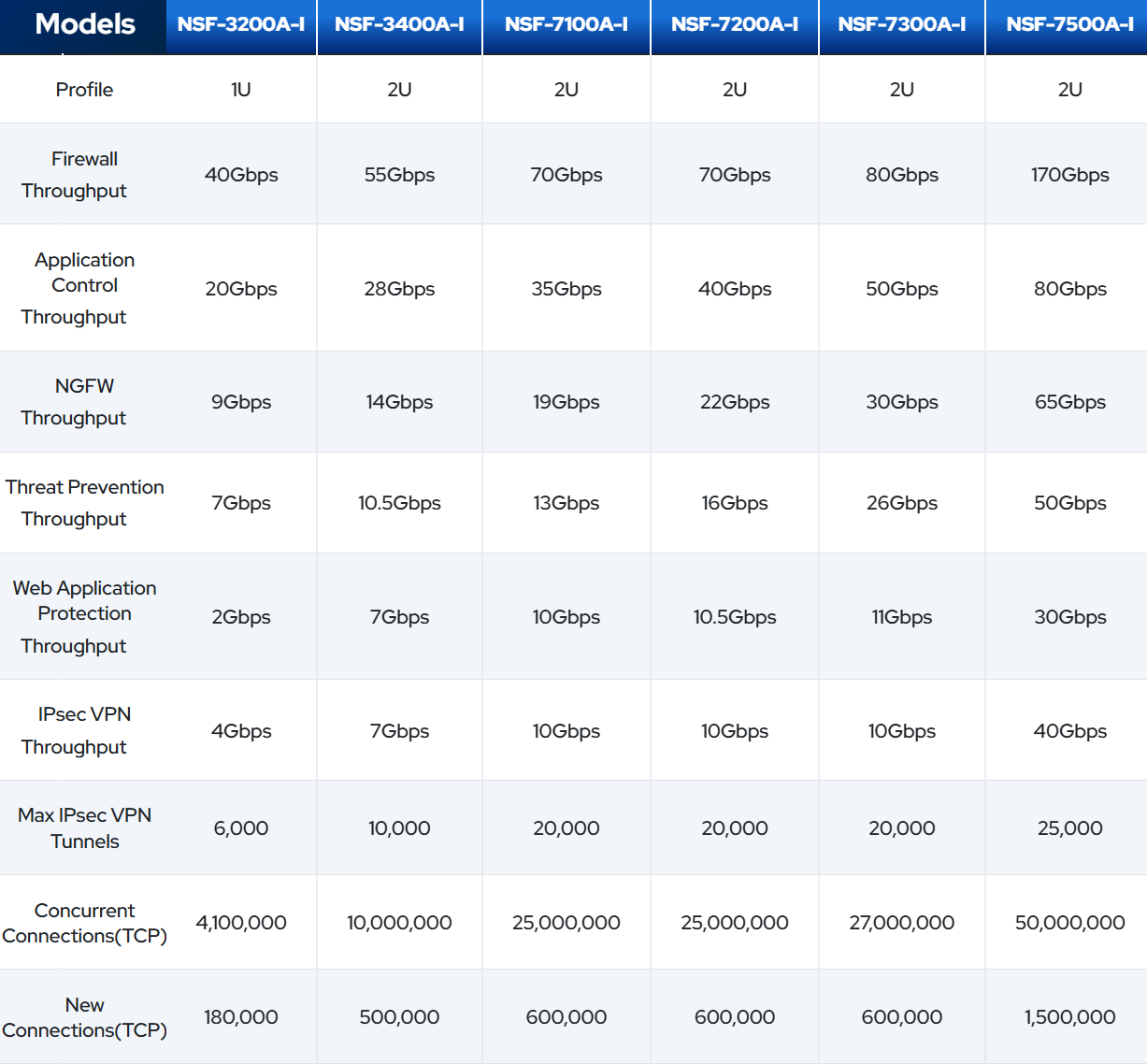Click the 19Gbps NGFW throughput cell

[566, 402]
